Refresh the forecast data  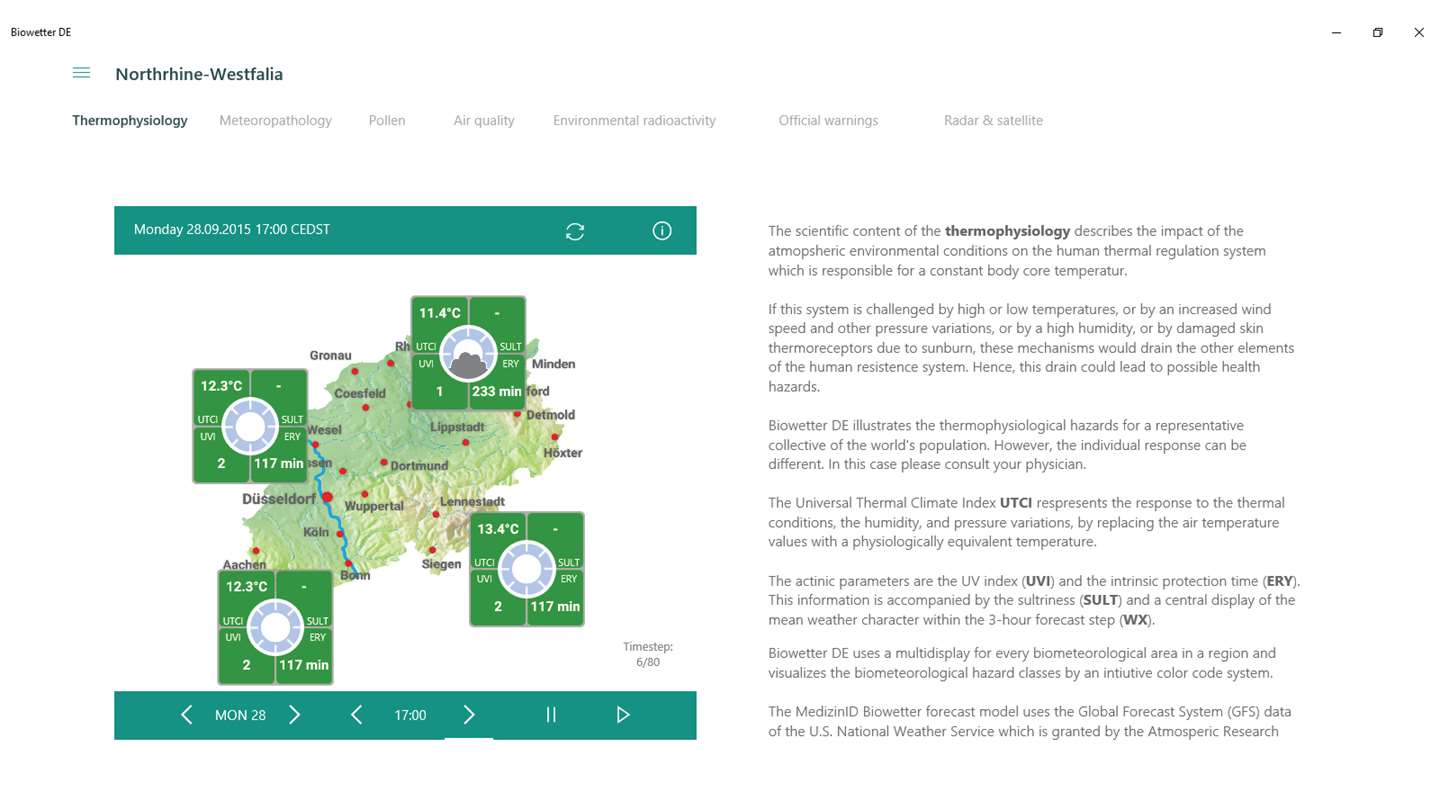575,231
